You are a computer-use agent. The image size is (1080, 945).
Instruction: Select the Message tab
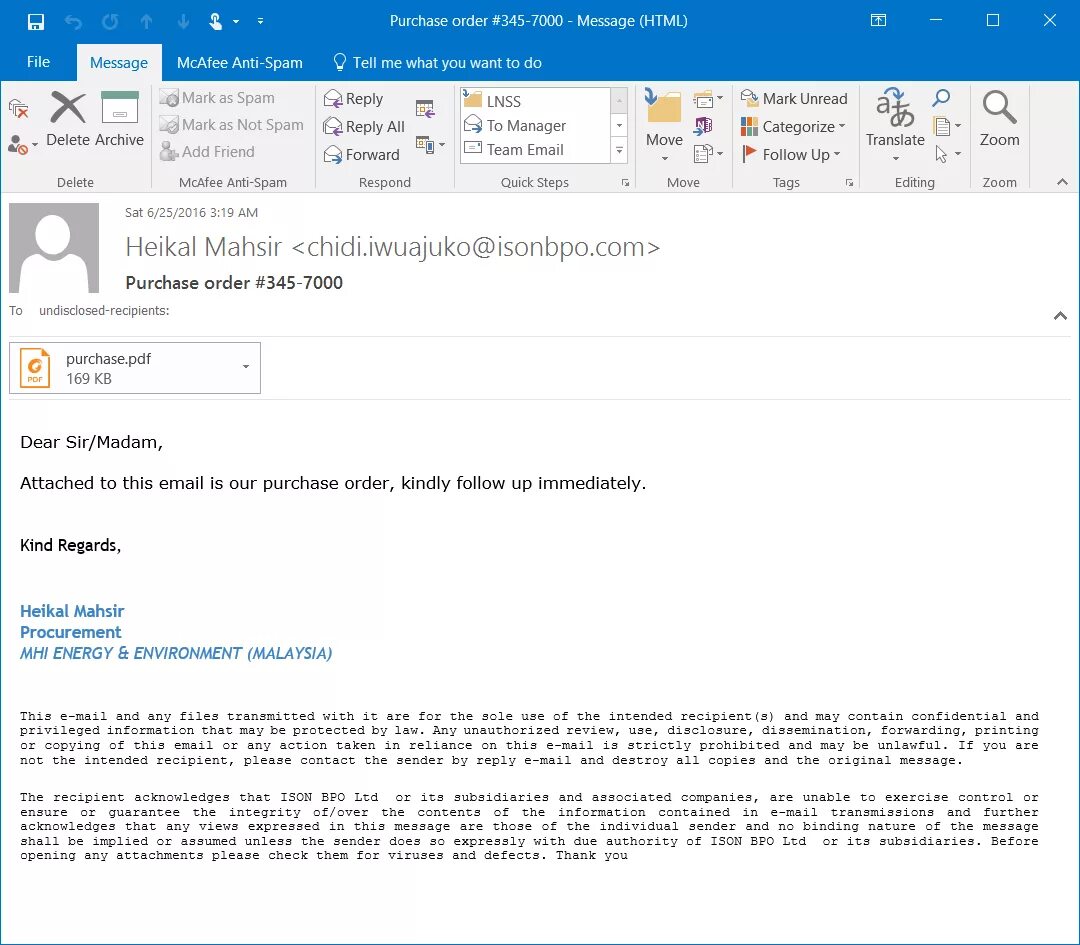118,63
